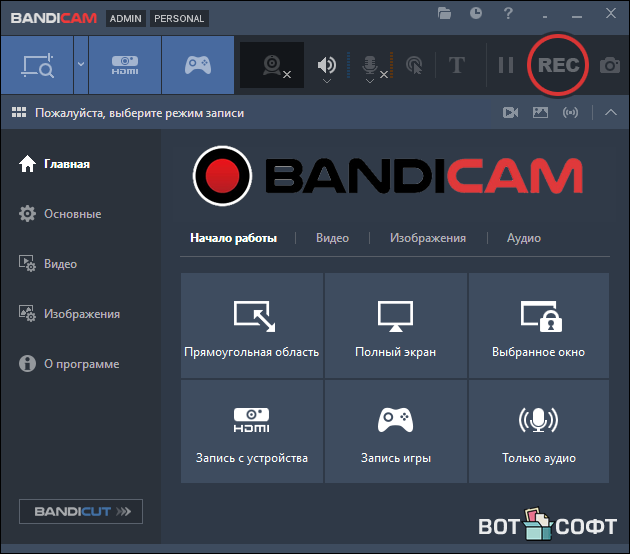The width and height of the screenshot is (630, 554).
Task: Toggle text overlay T icon
Action: 457,65
